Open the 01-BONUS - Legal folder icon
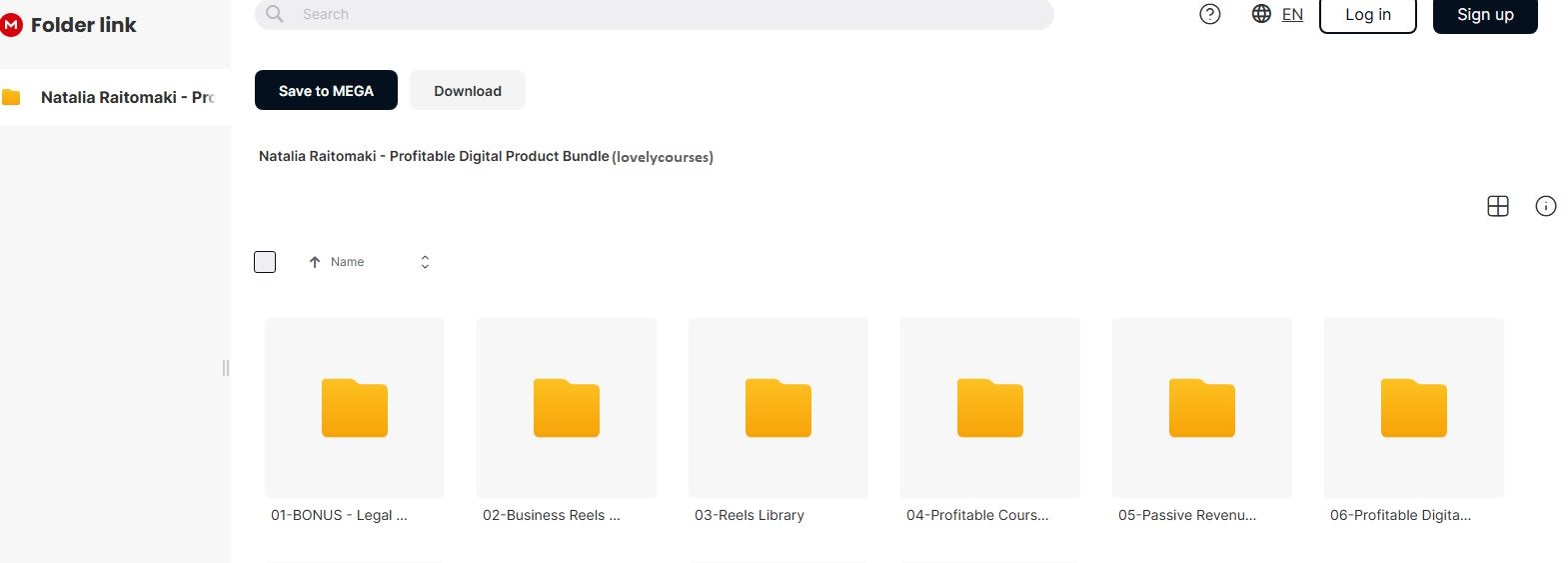 (x=355, y=408)
